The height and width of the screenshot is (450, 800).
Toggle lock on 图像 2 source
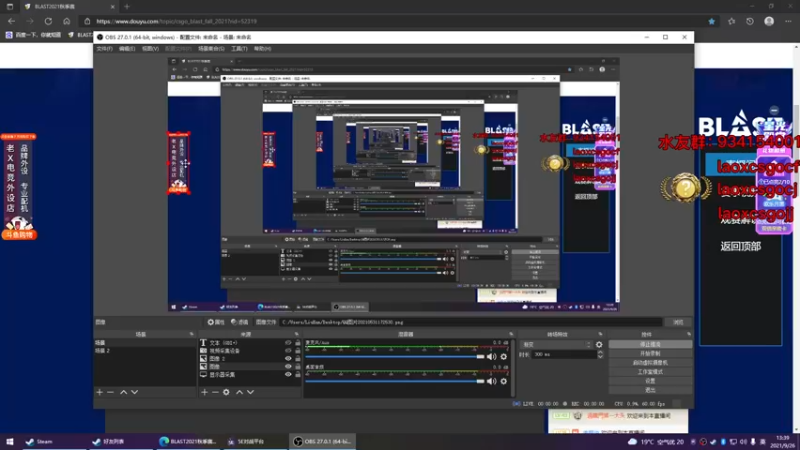pyautogui.click(x=297, y=359)
